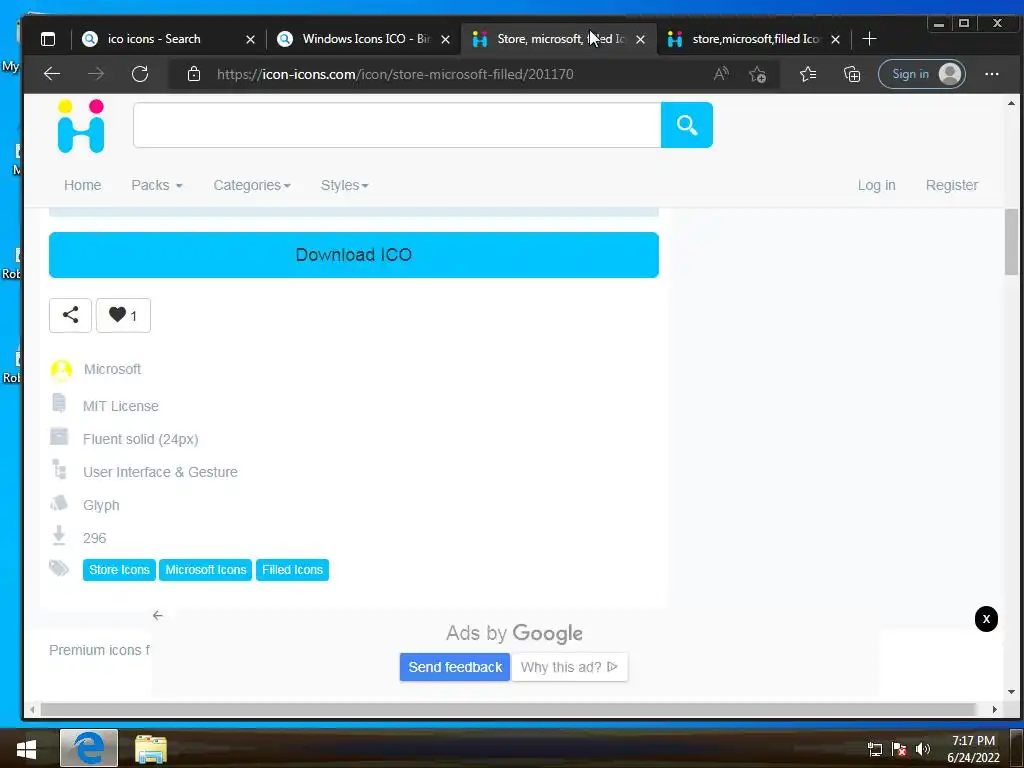Click the download count '296' text

(94, 538)
